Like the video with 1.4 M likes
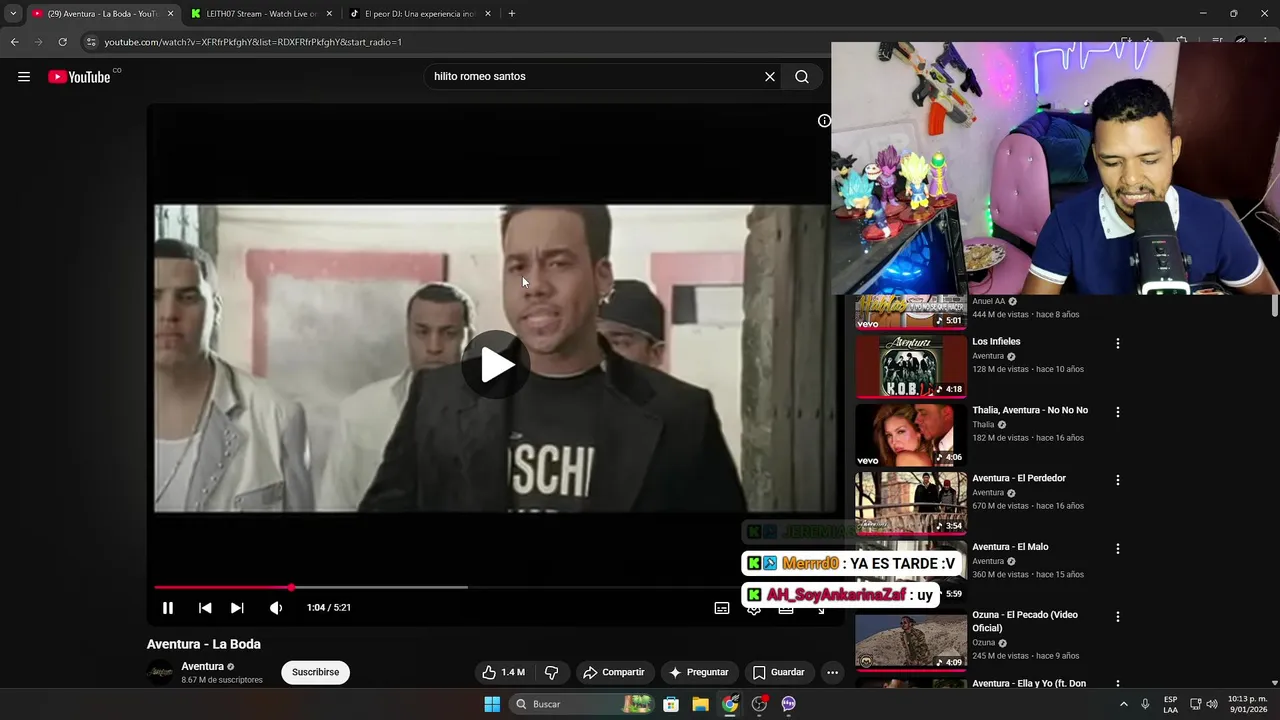The image size is (1280, 720). (x=503, y=673)
